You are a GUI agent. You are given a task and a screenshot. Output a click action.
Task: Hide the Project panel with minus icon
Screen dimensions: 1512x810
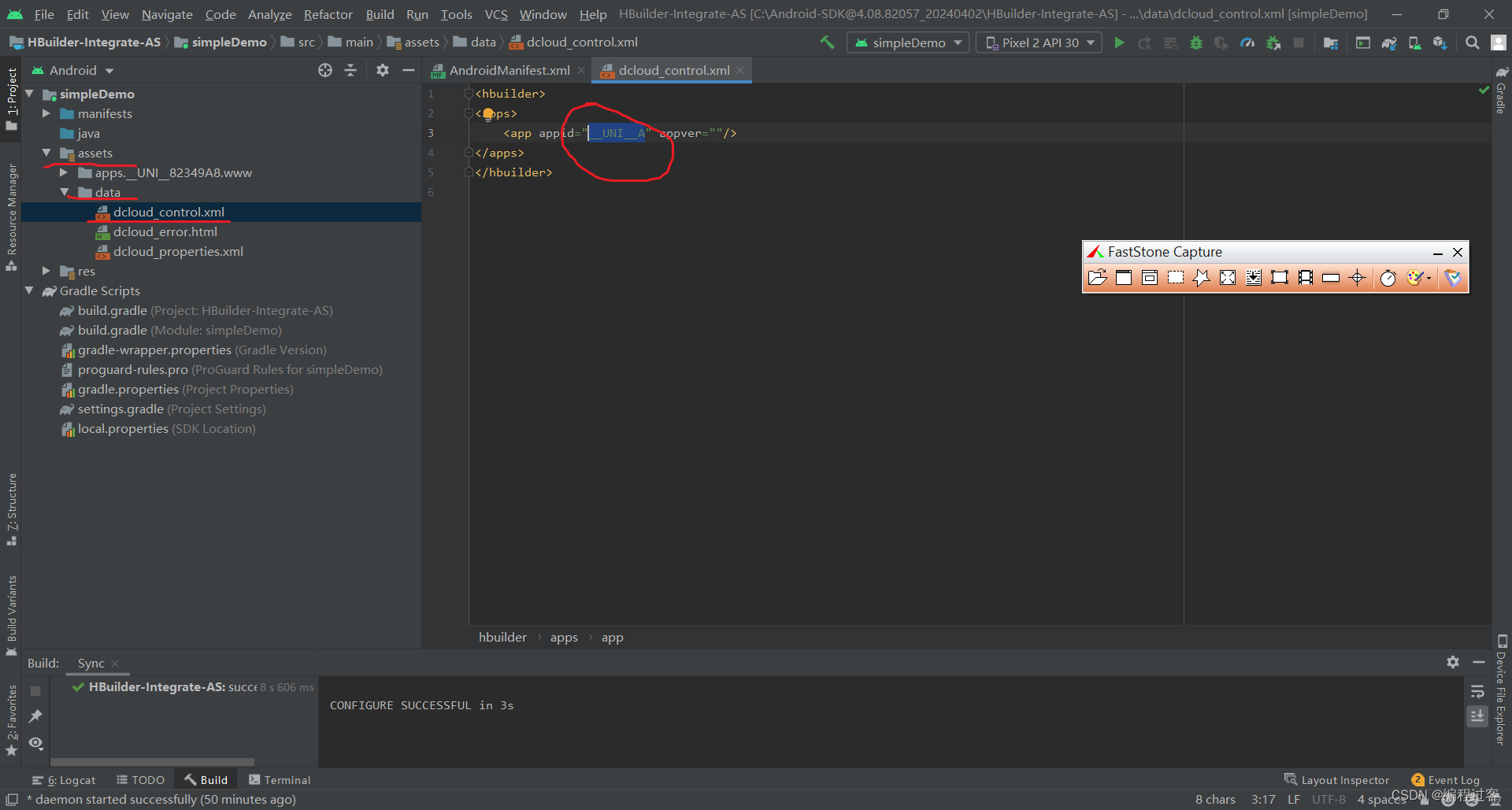click(408, 70)
